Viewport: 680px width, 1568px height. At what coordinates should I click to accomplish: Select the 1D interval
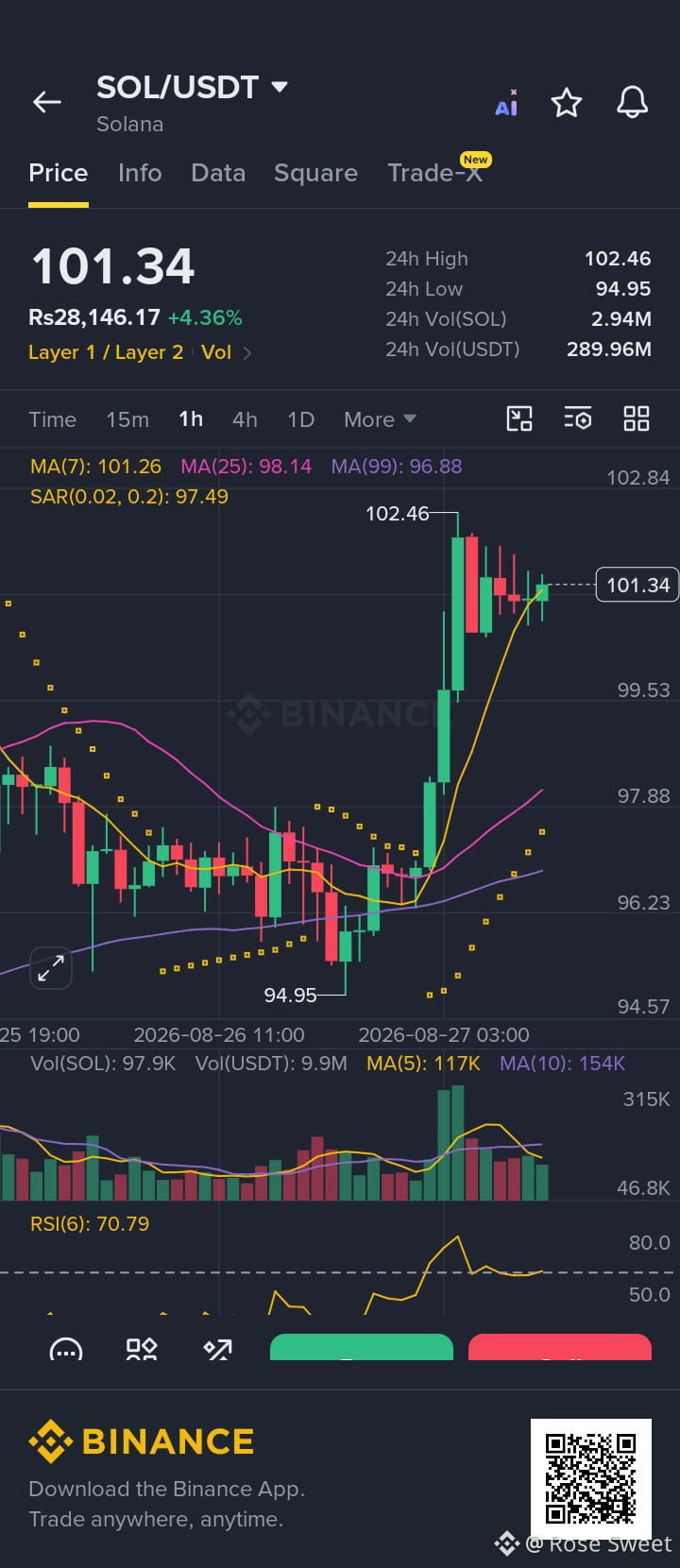[x=300, y=419]
